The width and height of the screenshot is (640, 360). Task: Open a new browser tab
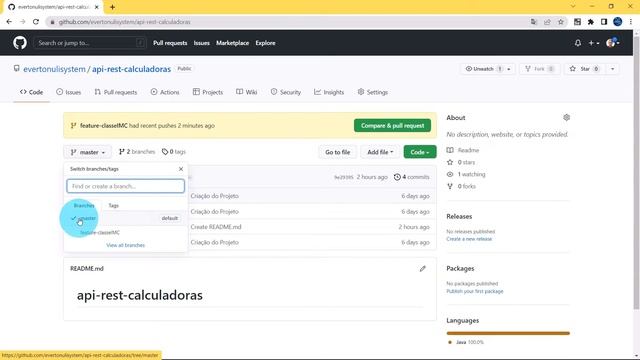(112, 7)
